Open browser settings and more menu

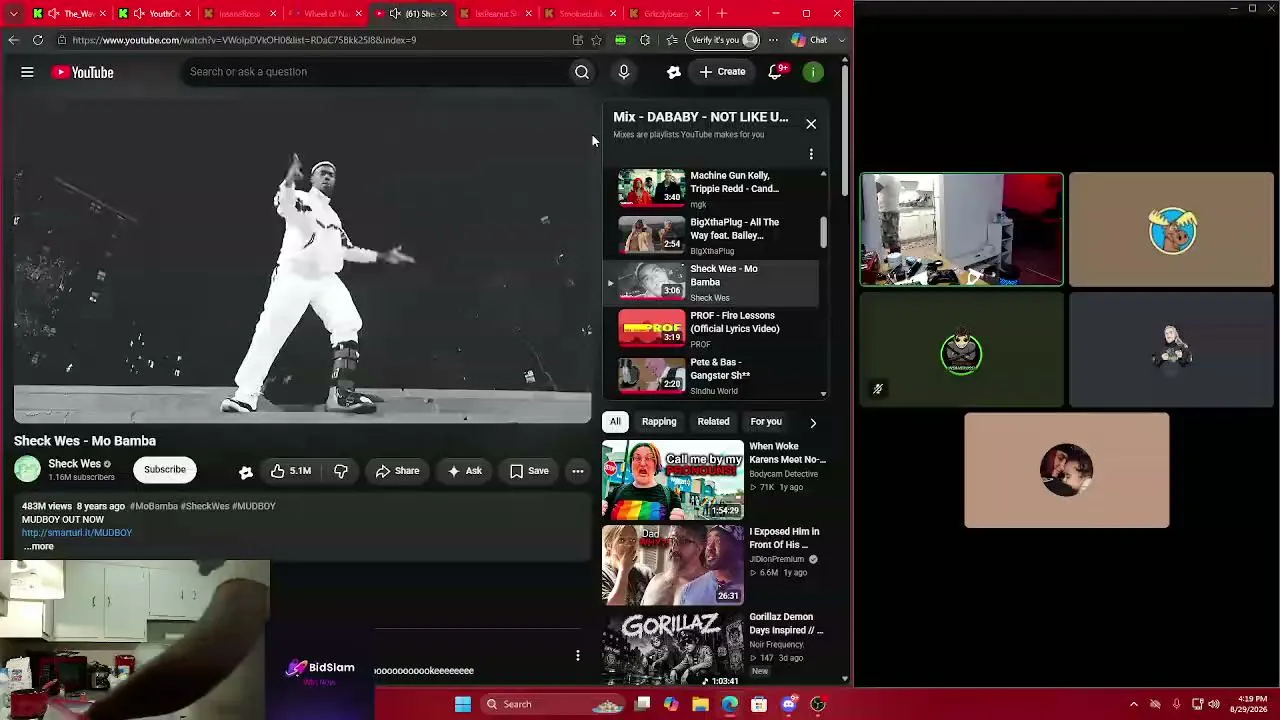coord(773,40)
